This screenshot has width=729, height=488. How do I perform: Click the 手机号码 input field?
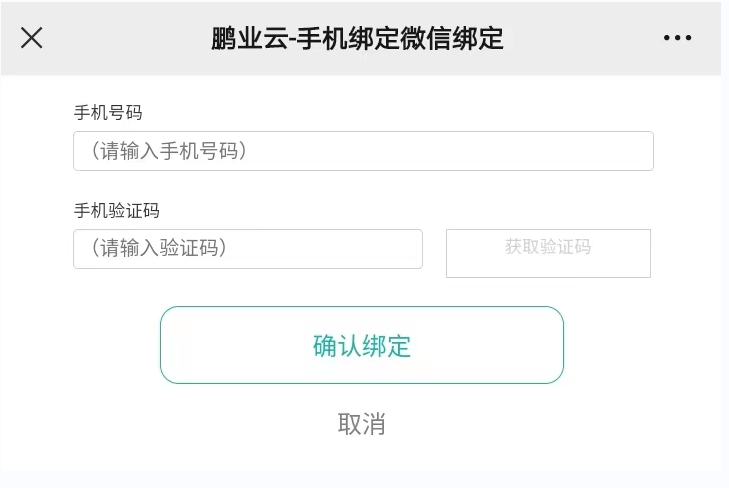point(363,151)
